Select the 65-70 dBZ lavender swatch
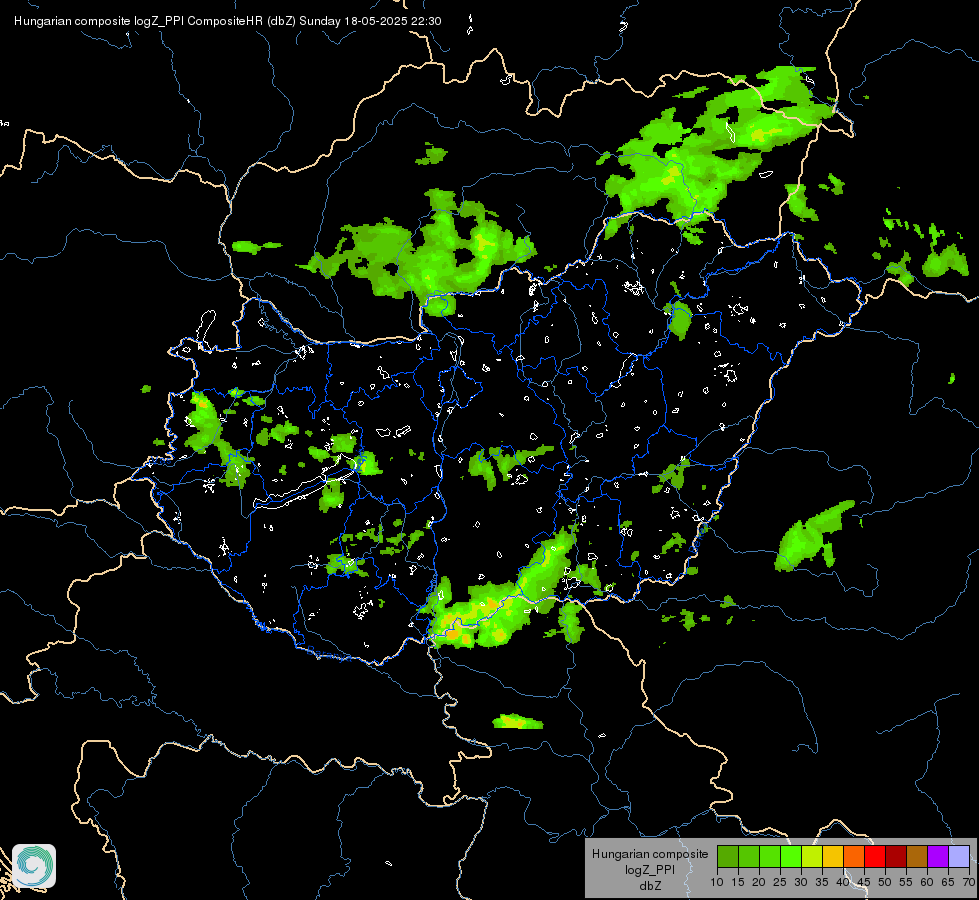The width and height of the screenshot is (979, 900). point(959,856)
